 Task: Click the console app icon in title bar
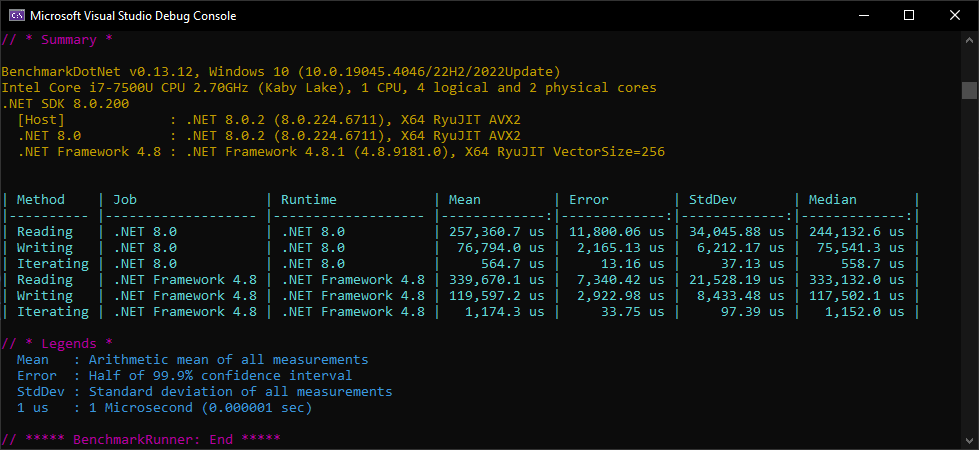(16, 16)
